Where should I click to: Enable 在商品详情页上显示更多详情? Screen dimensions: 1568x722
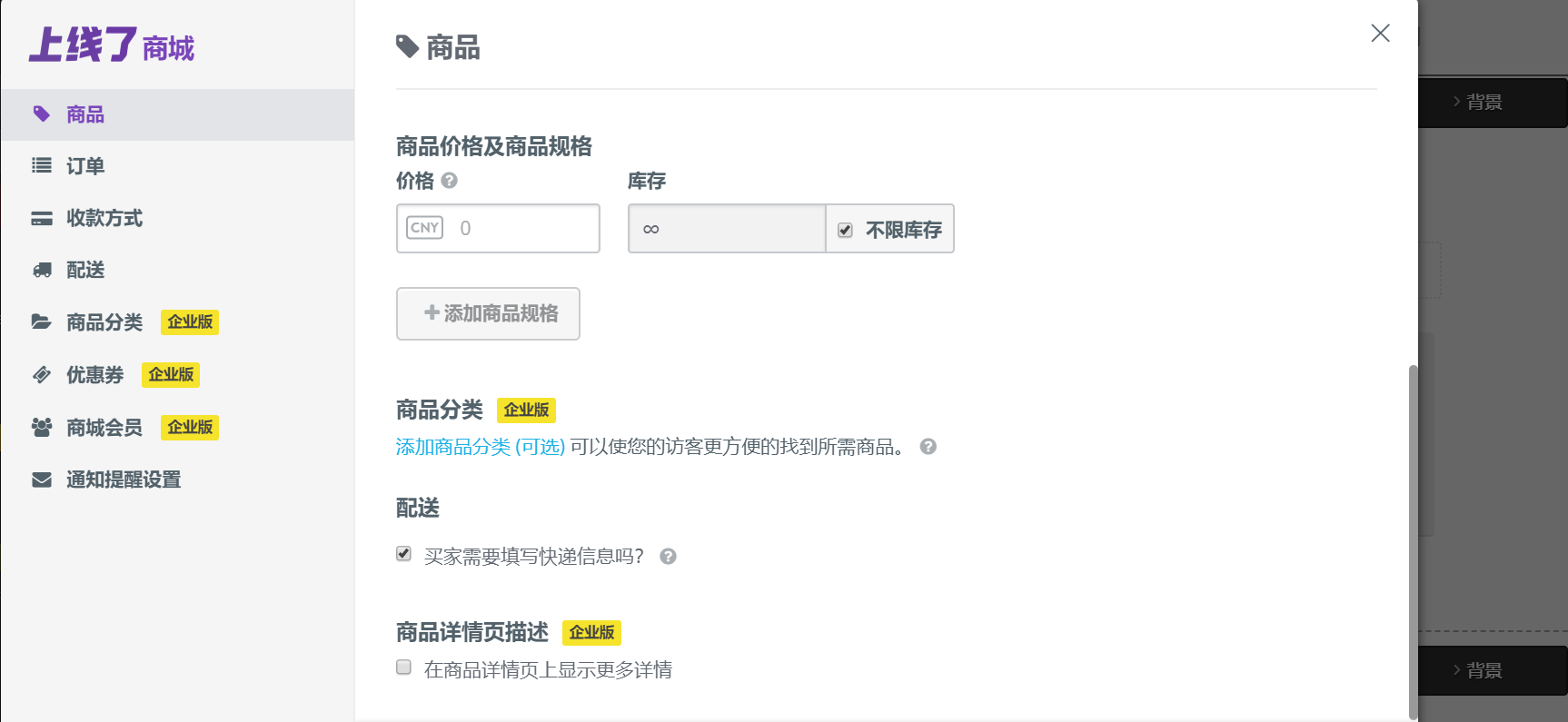[x=402, y=668]
